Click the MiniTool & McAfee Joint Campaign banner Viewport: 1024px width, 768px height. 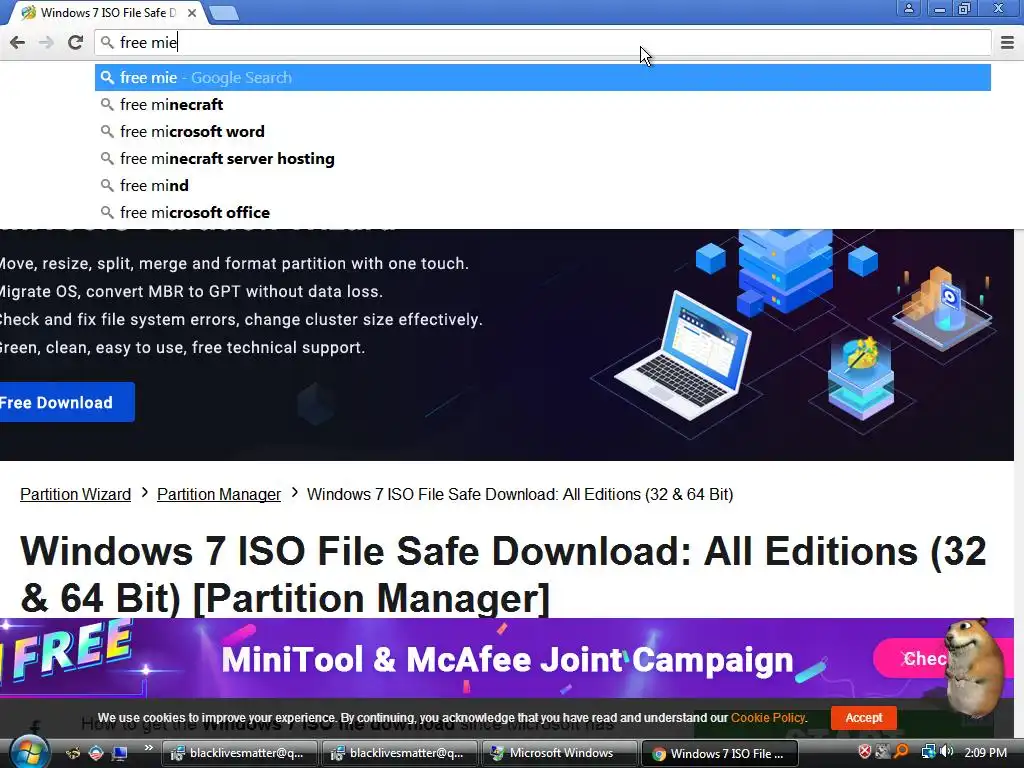pyautogui.click(x=507, y=660)
